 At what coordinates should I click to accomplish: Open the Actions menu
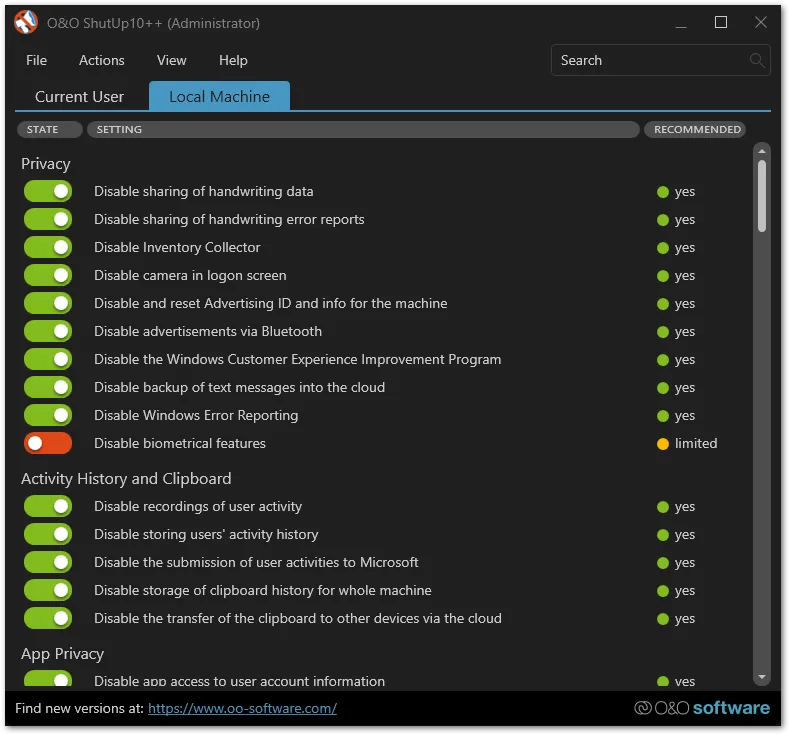(x=102, y=60)
